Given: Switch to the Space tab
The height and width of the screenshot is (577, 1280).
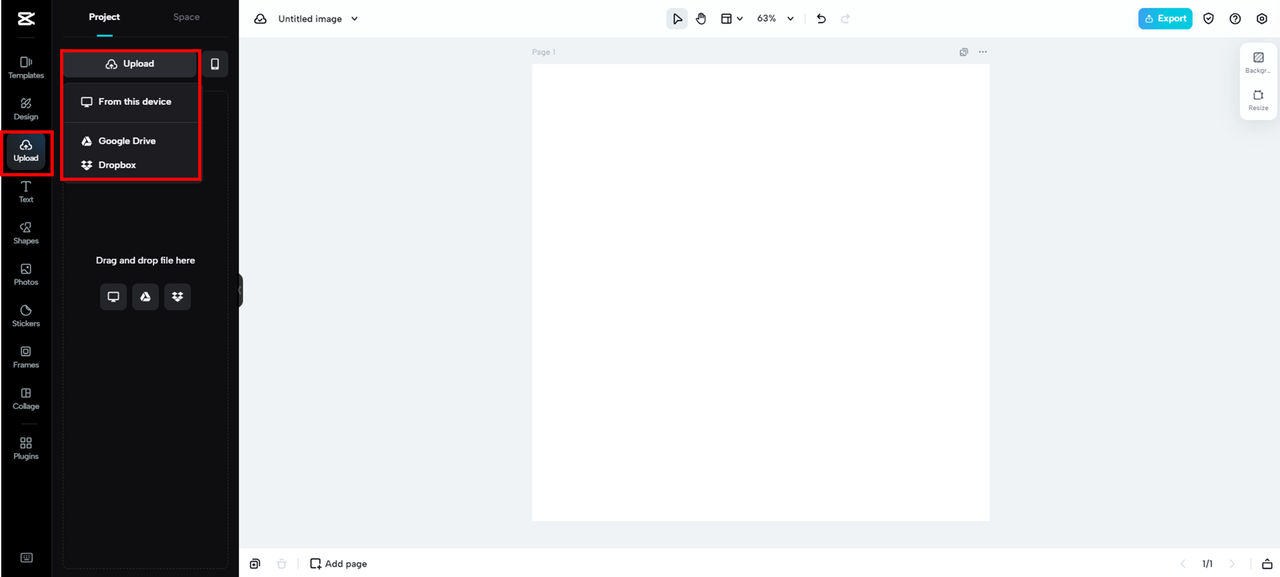Looking at the screenshot, I should point(186,17).
